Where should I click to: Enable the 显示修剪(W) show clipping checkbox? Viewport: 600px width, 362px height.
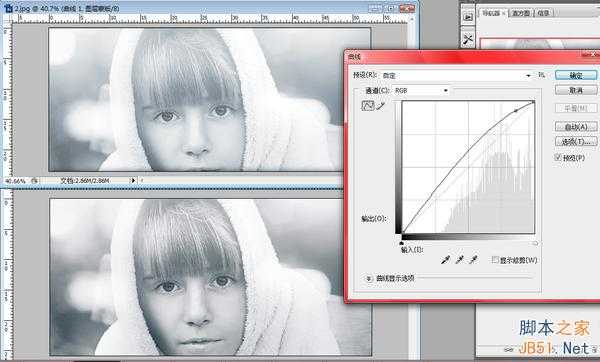point(495,260)
